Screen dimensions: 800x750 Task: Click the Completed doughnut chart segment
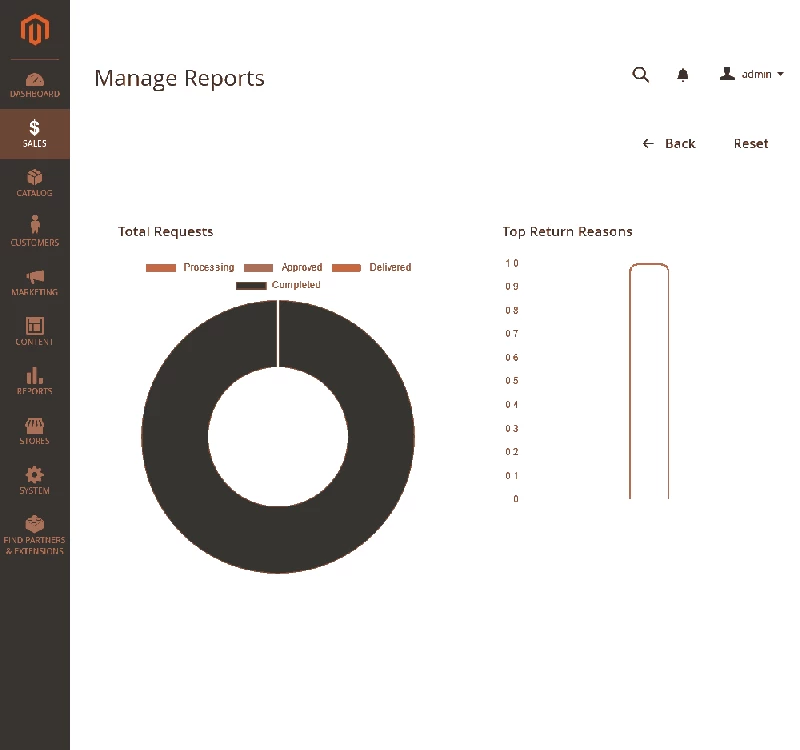(278, 540)
